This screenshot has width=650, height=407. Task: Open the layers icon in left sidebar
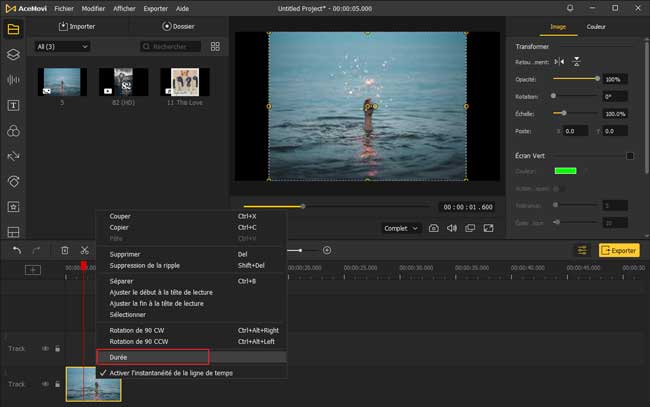pyautogui.click(x=13, y=54)
